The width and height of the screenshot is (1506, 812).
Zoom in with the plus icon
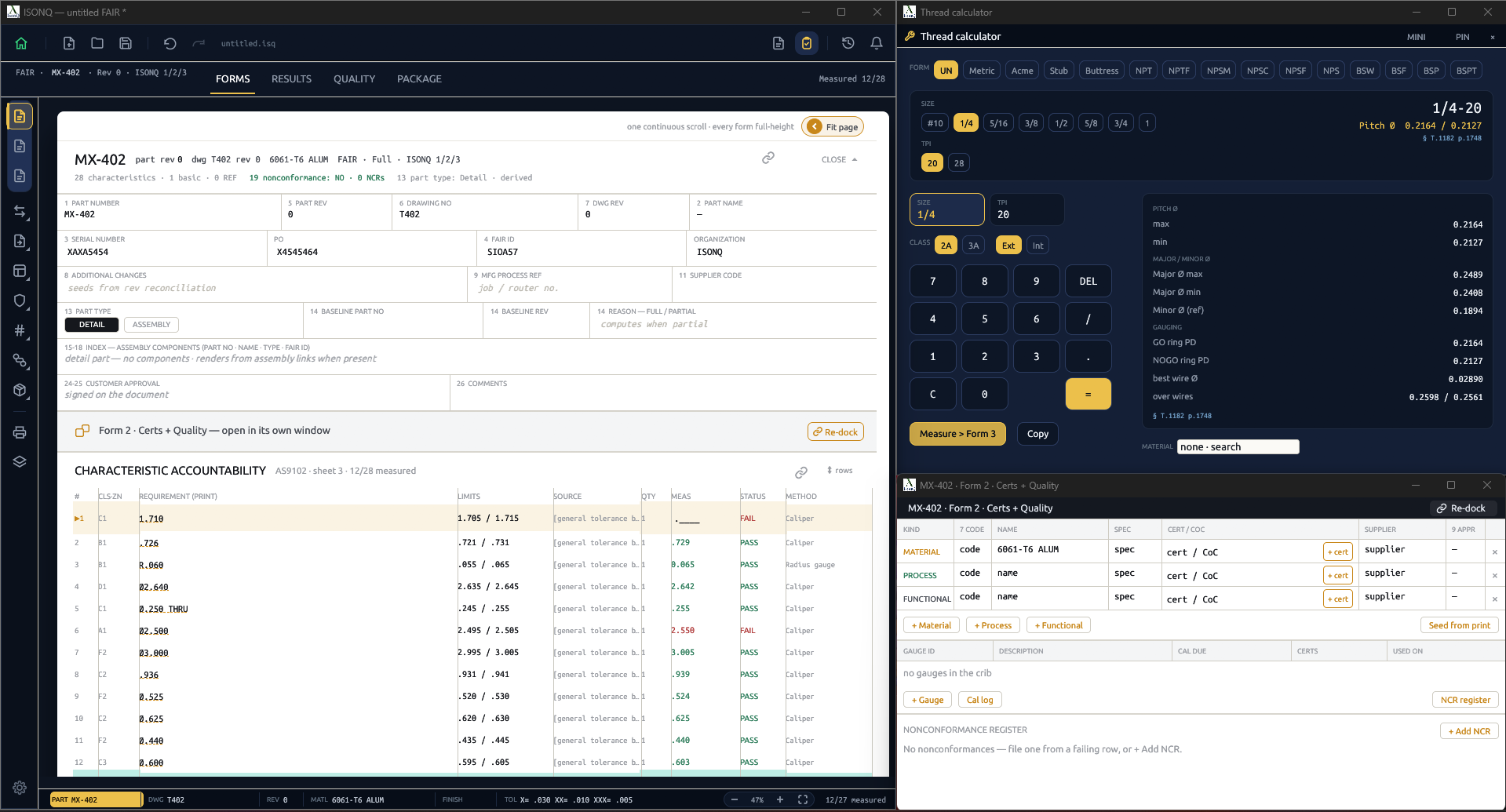click(780, 799)
